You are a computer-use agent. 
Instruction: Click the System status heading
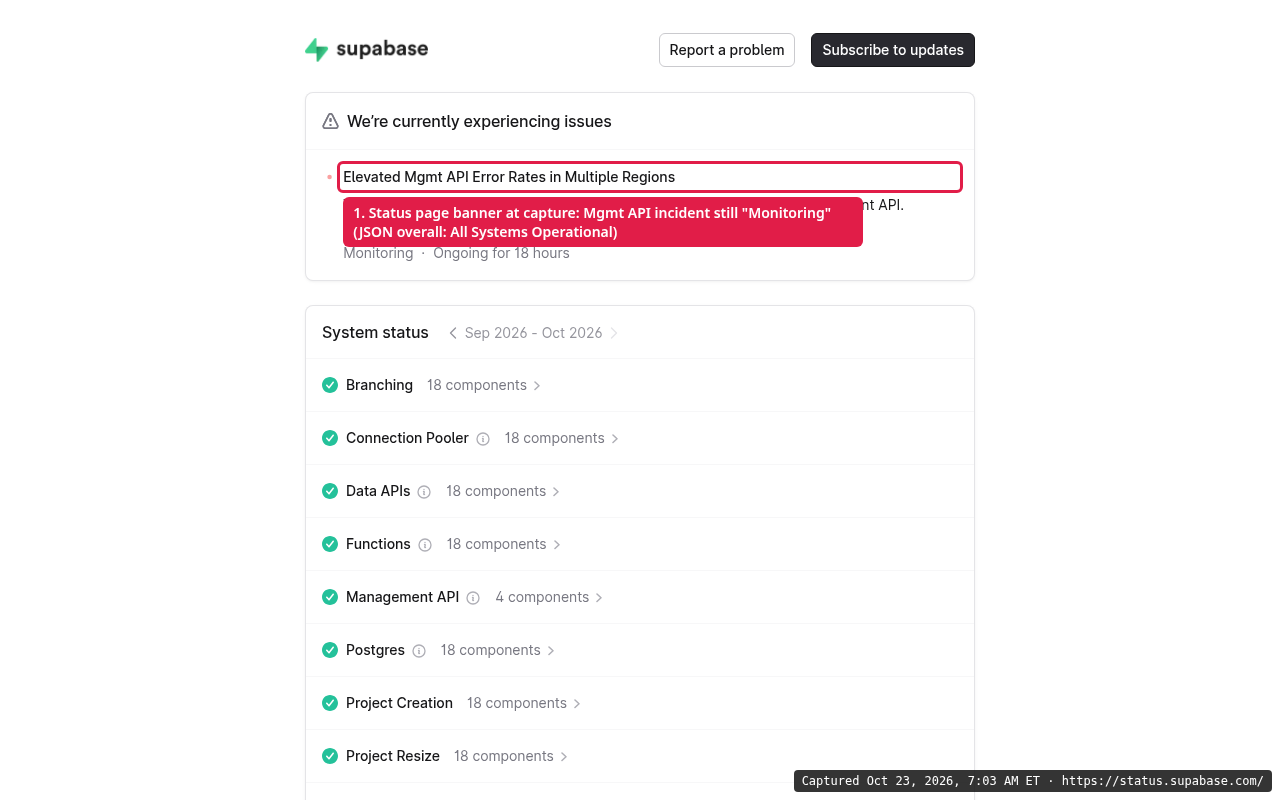[375, 332]
